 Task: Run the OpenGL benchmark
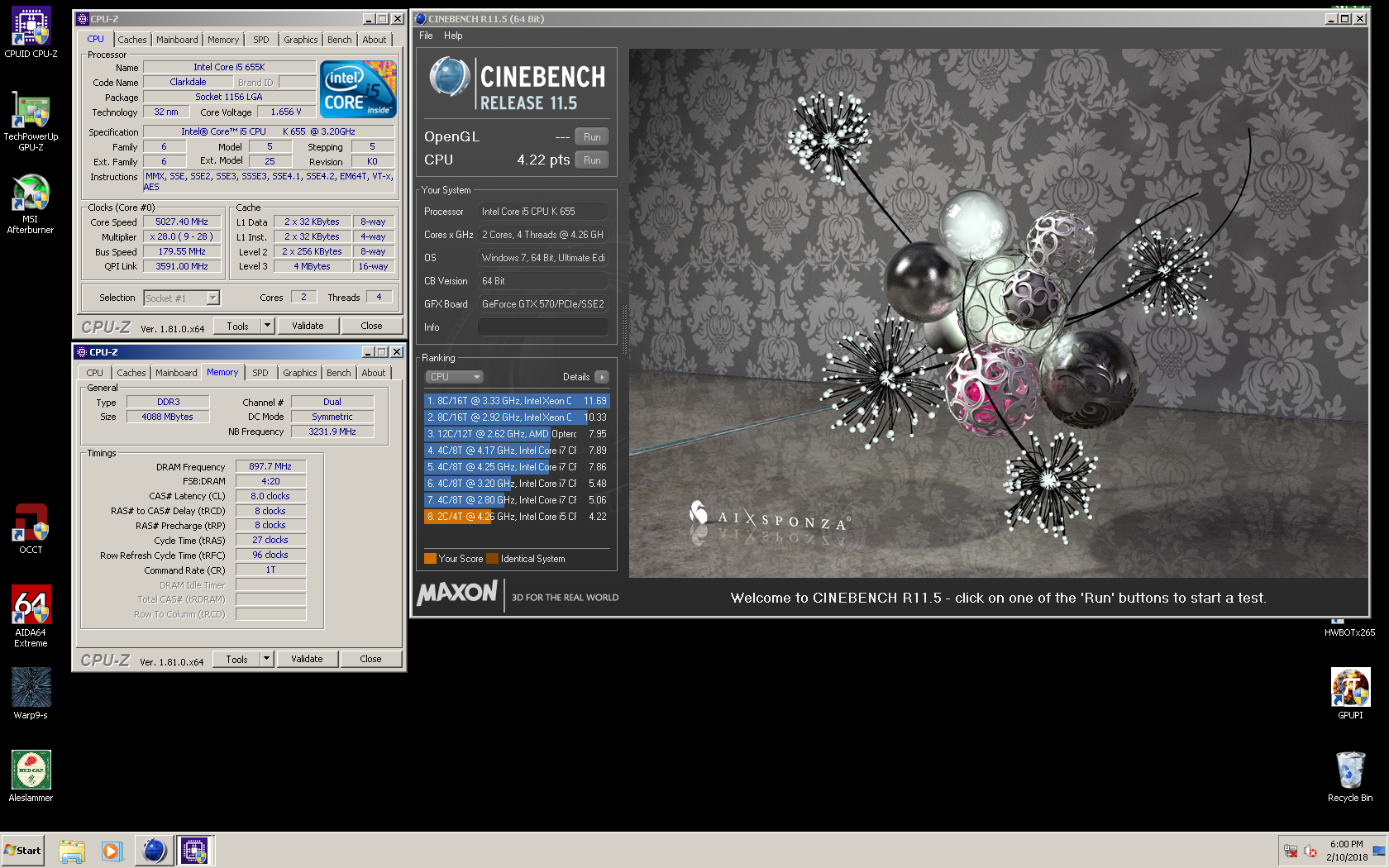pos(592,137)
